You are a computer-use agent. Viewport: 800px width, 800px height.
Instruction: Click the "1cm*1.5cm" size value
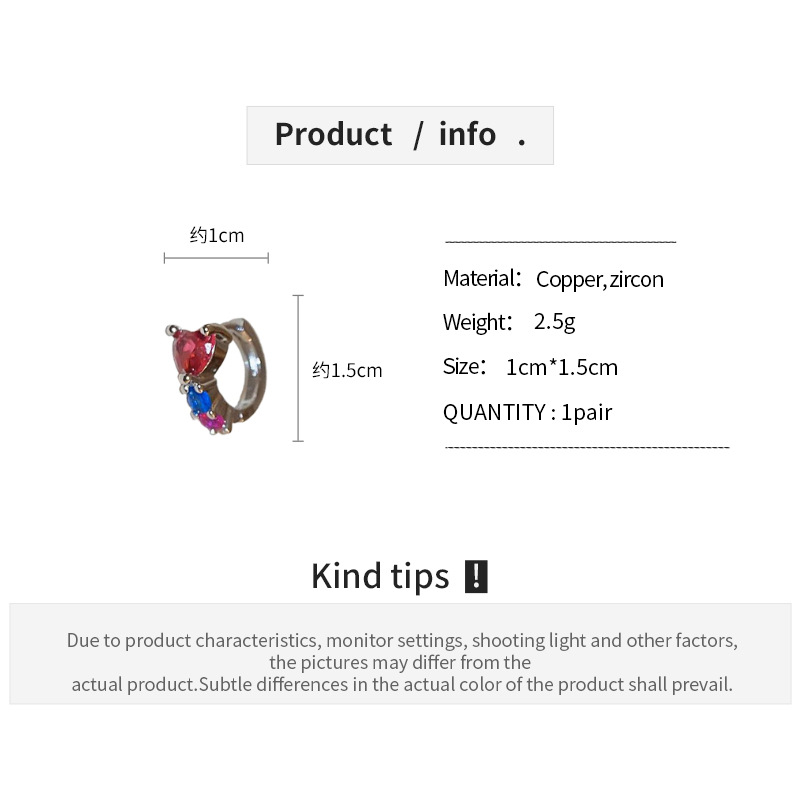click(x=562, y=367)
